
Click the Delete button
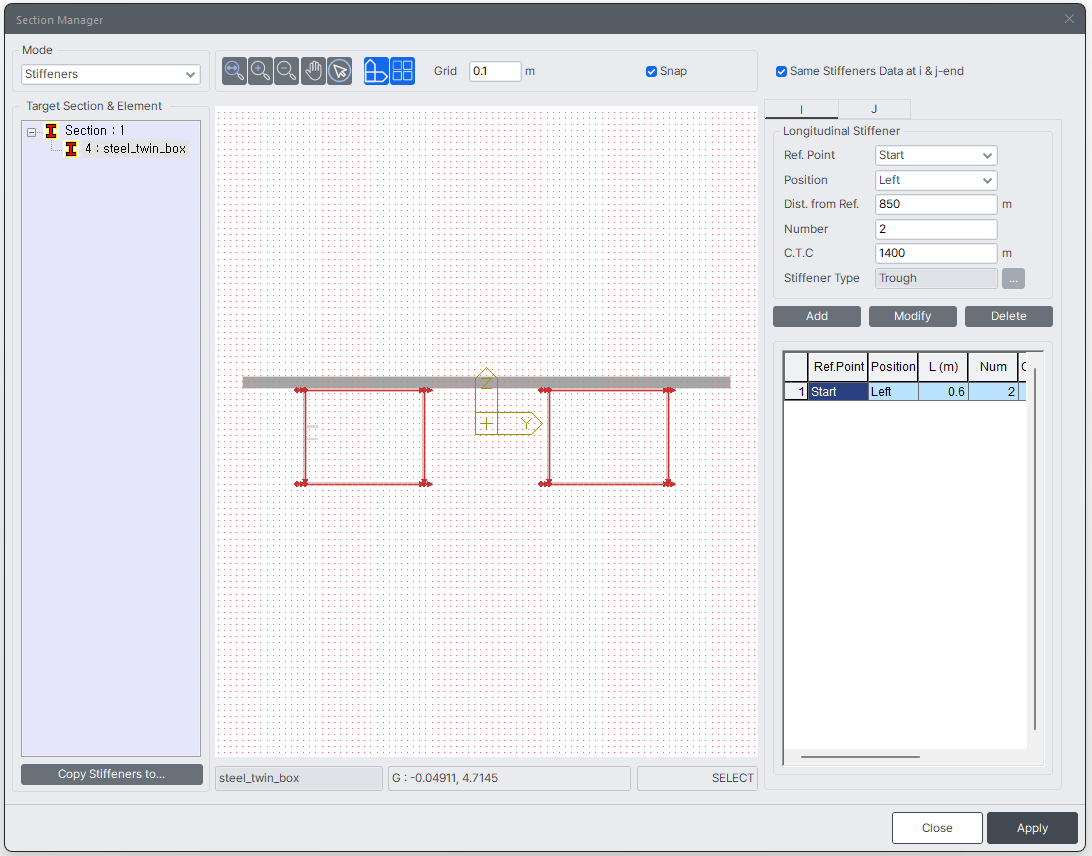1008,316
